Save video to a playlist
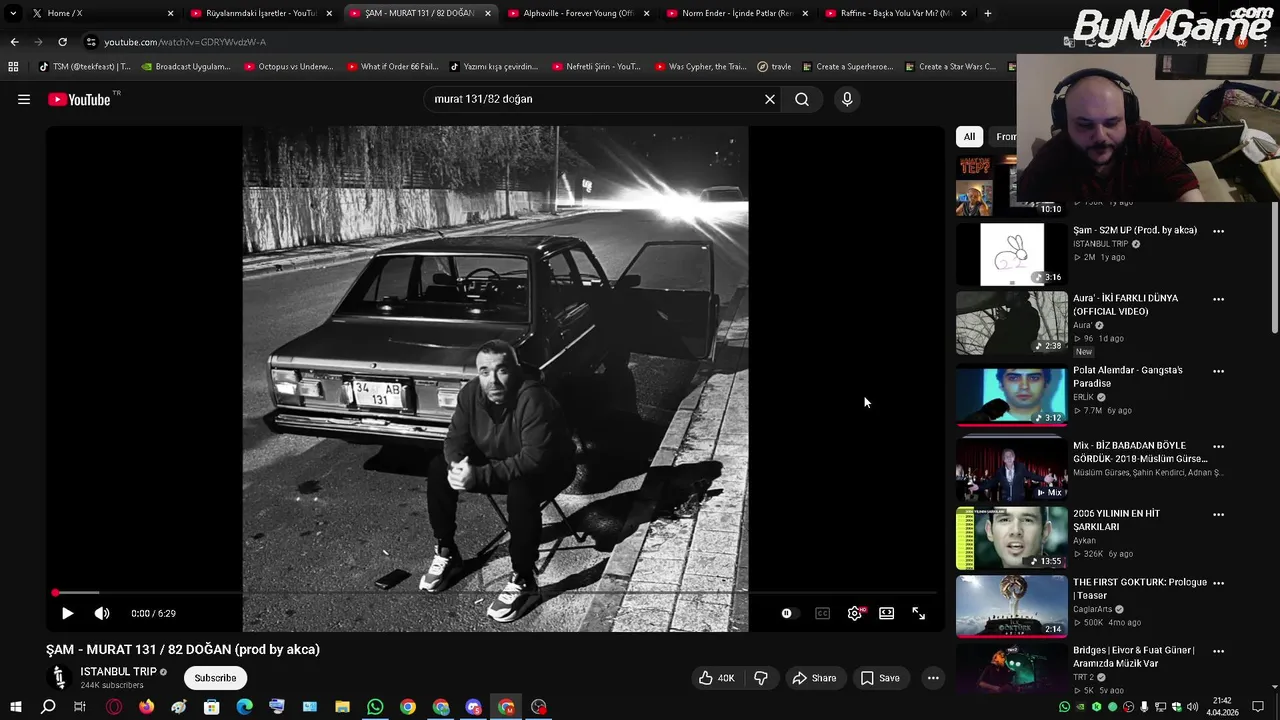Screen dimensions: 1280x720 880,678
